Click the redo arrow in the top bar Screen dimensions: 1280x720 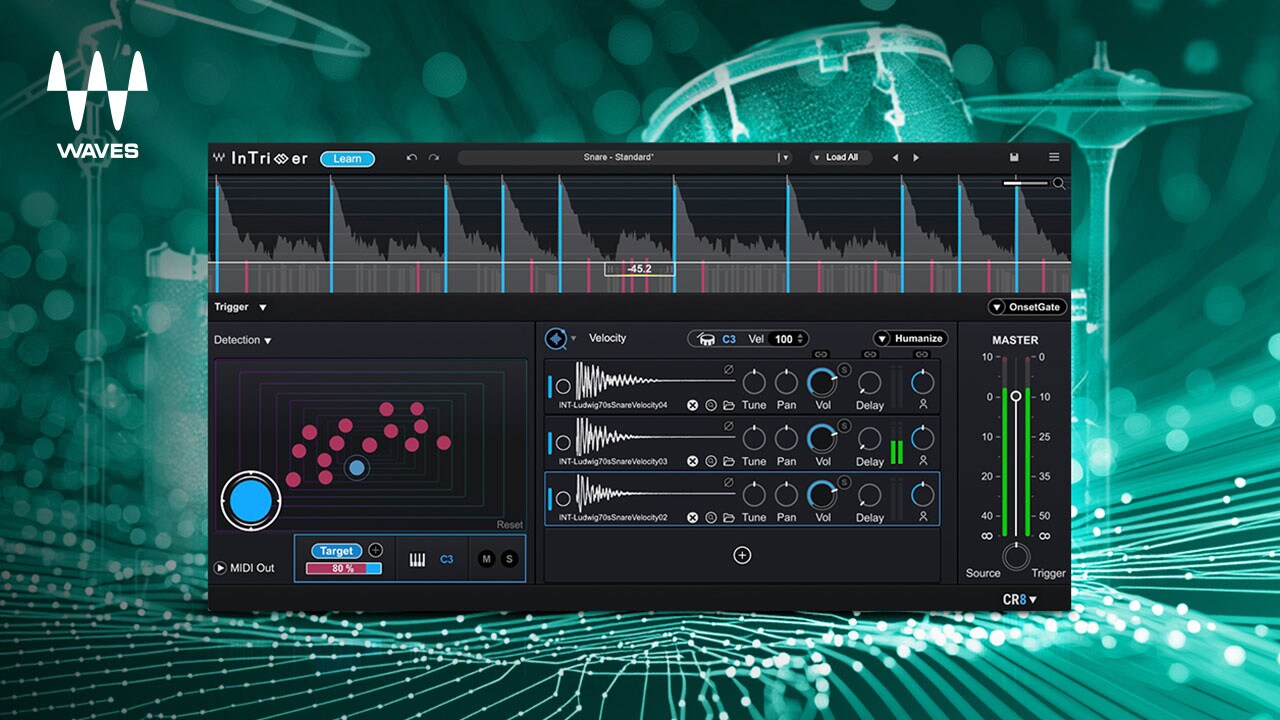click(x=434, y=158)
